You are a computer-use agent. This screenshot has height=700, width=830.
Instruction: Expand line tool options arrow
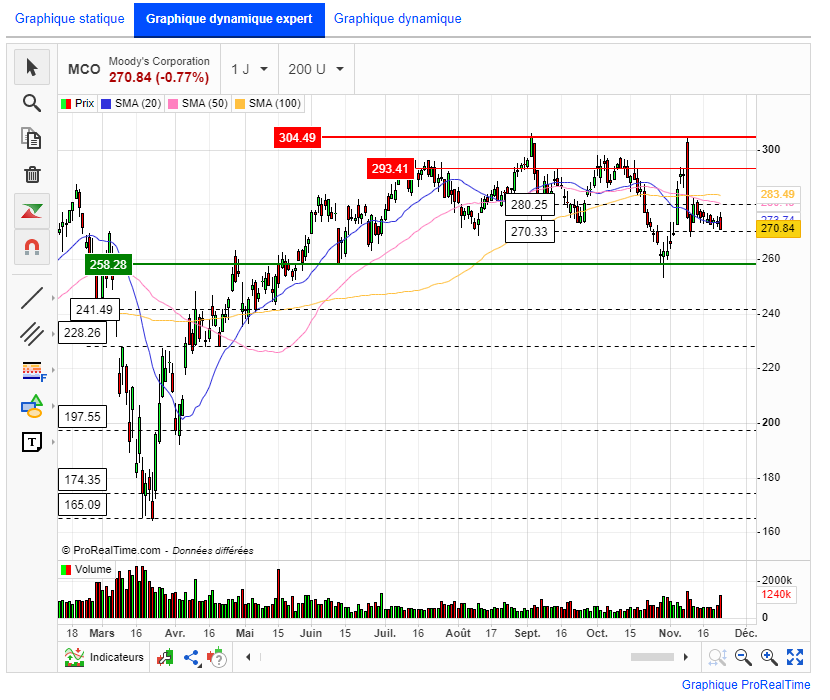pyautogui.click(x=53, y=298)
